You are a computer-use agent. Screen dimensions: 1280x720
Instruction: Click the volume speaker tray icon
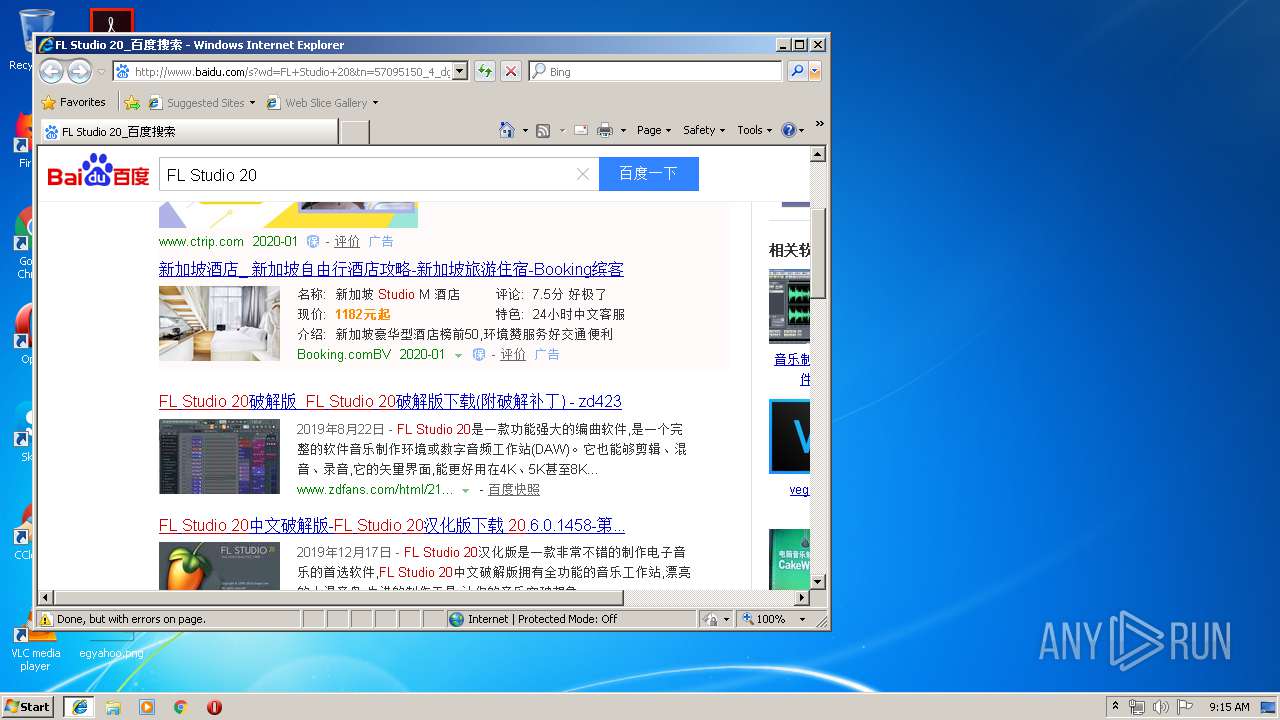tap(1160, 707)
